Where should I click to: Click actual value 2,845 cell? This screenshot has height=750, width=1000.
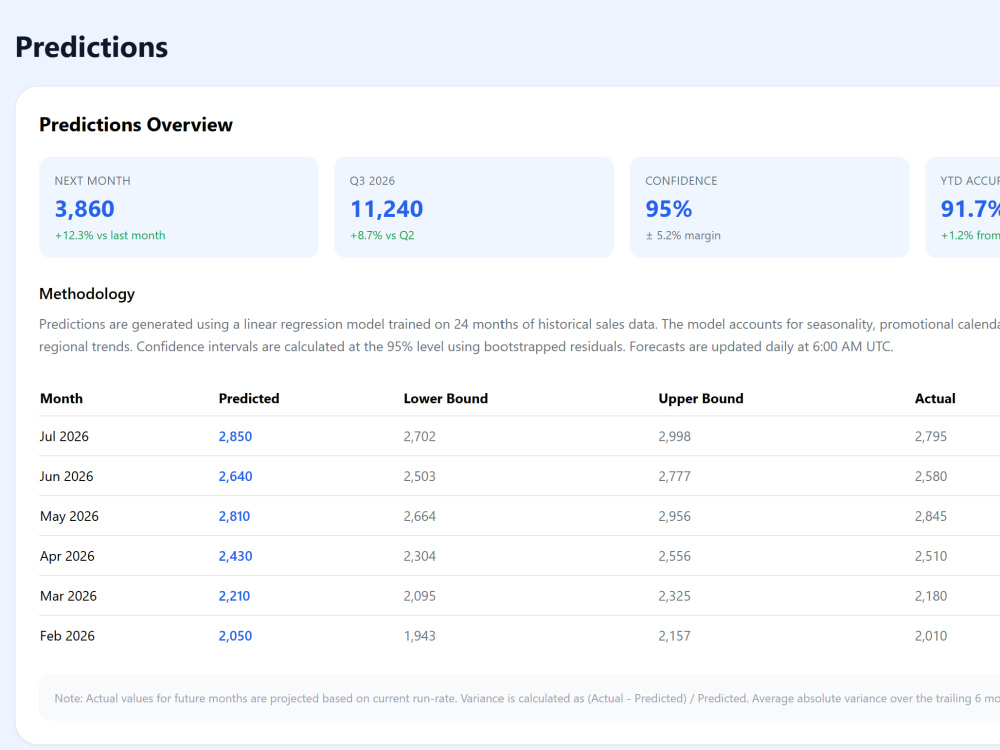click(x=931, y=516)
